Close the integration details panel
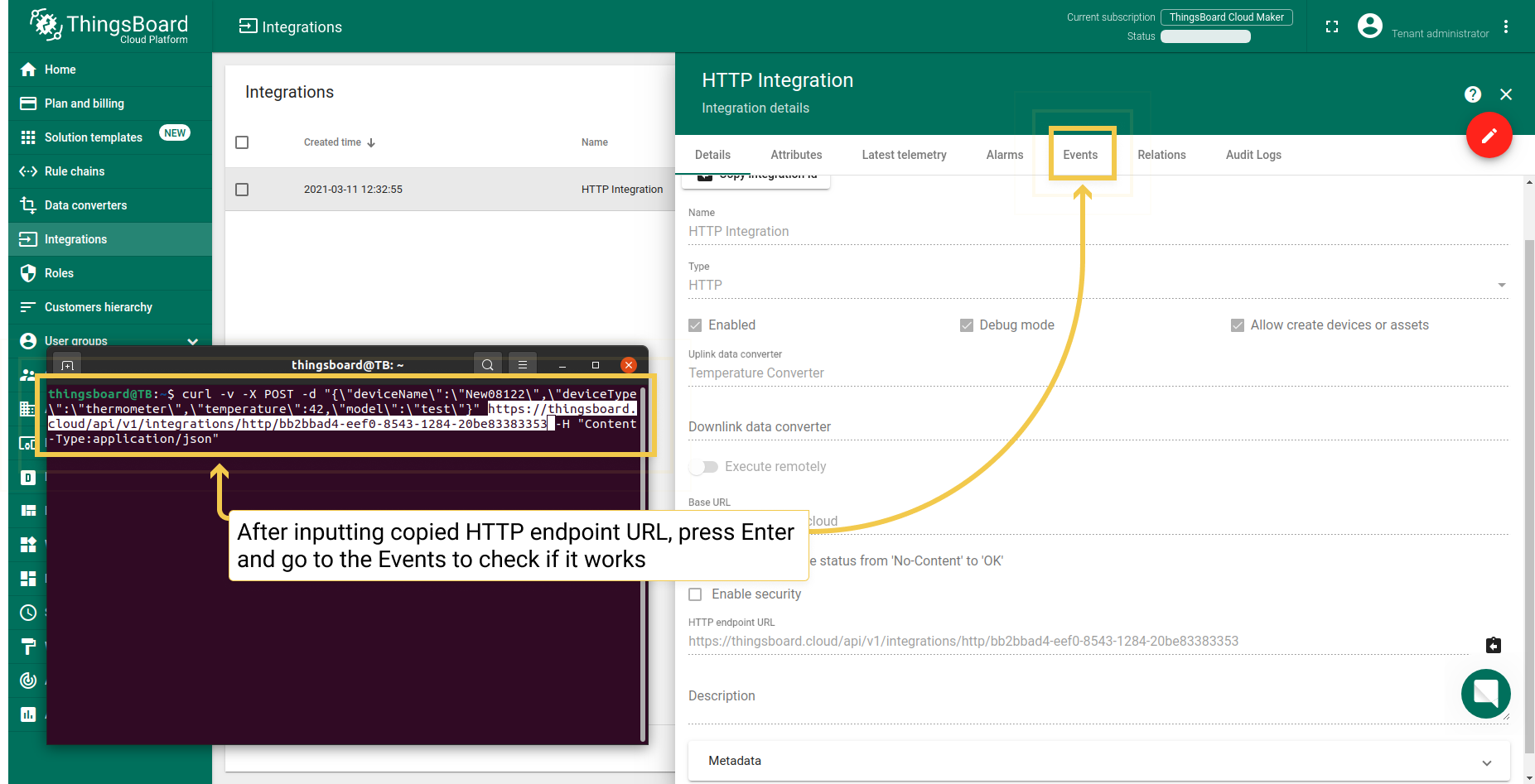 [x=1506, y=94]
